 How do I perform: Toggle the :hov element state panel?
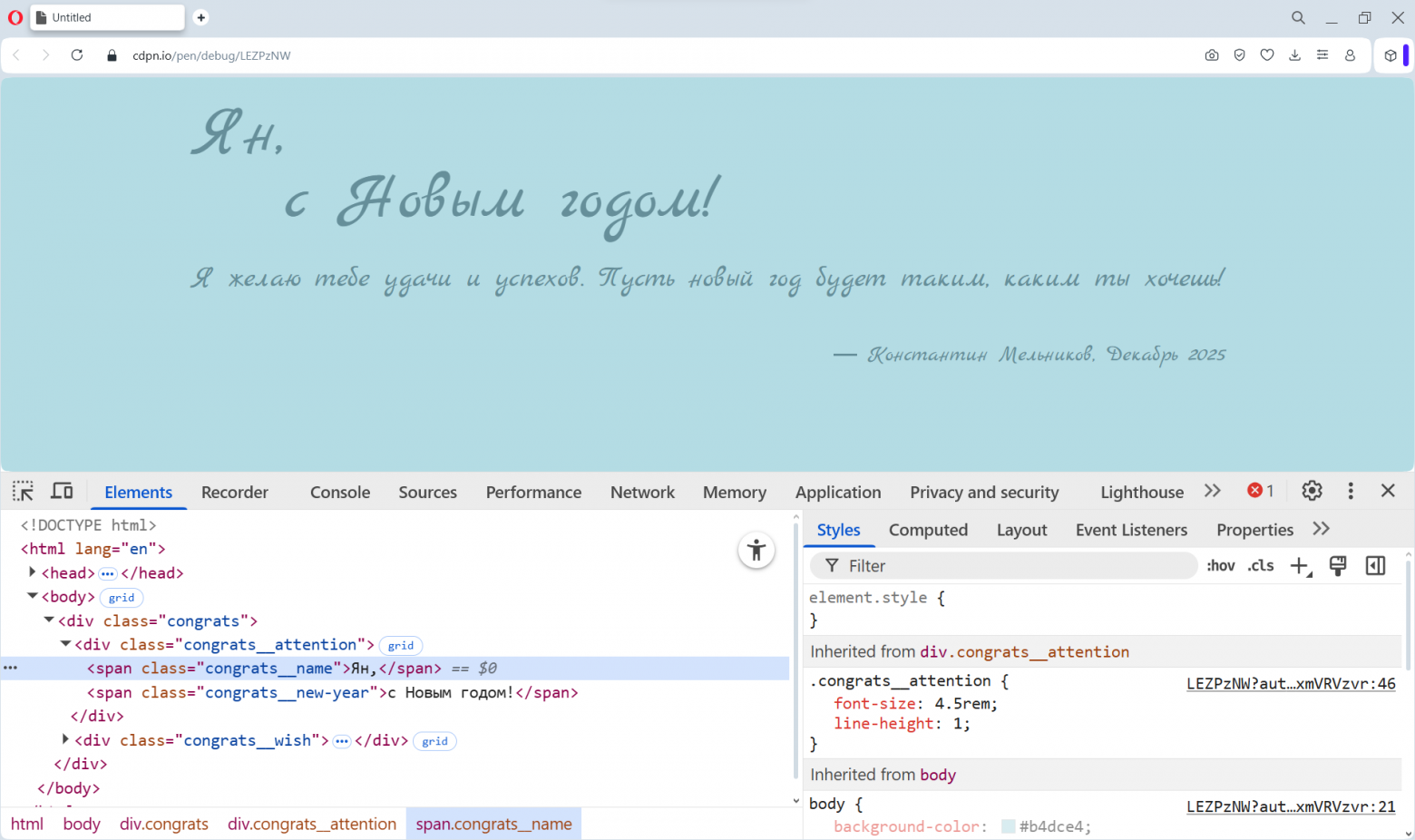coord(1221,566)
